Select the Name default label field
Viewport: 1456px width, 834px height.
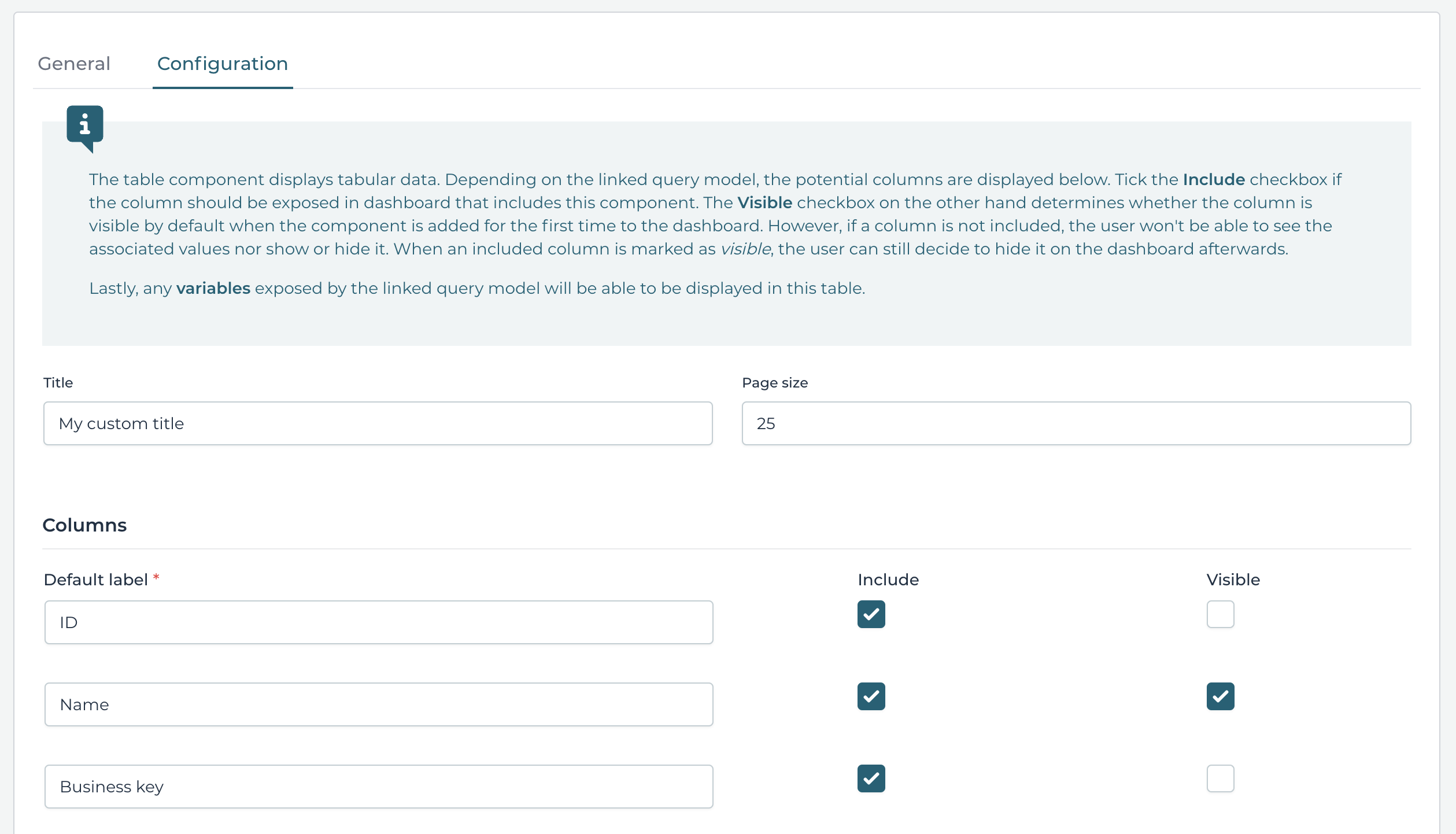[x=378, y=704]
